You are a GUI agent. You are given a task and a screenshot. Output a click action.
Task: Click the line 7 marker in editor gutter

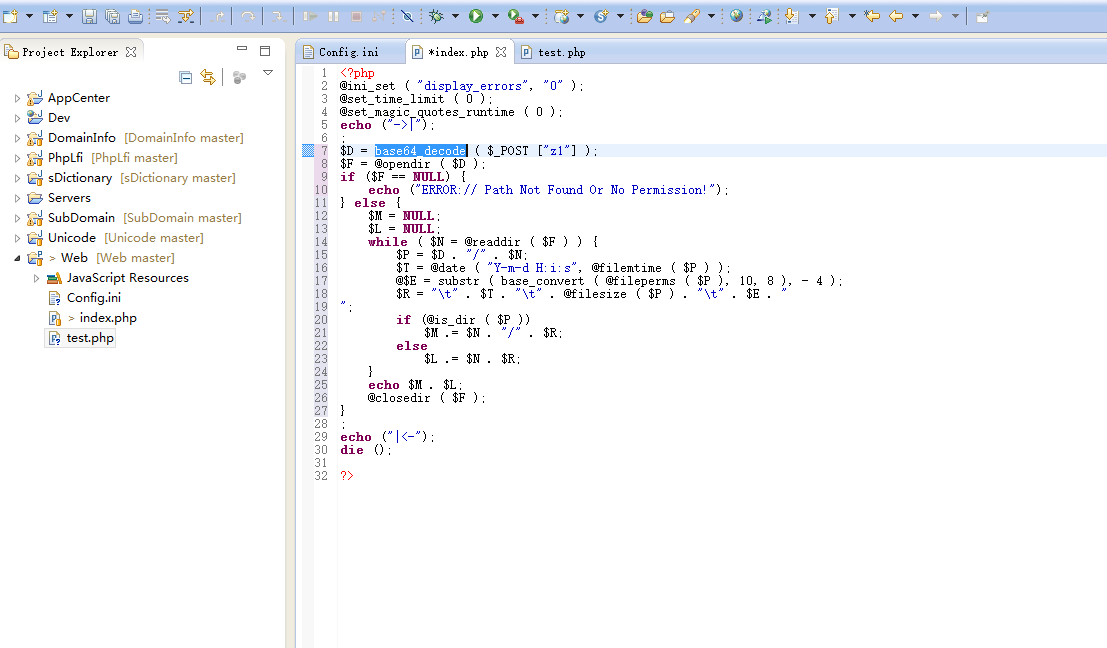tap(308, 150)
